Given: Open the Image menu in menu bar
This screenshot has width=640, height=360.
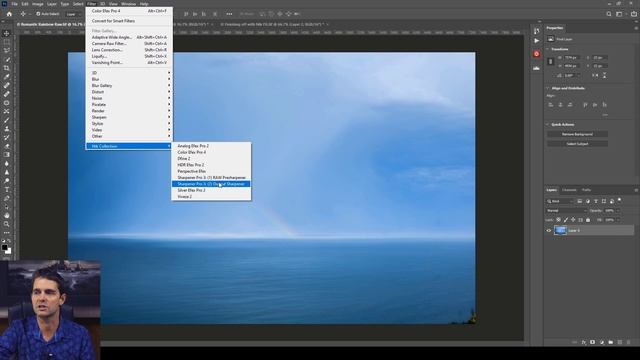Looking at the screenshot, I should click(x=38, y=4).
